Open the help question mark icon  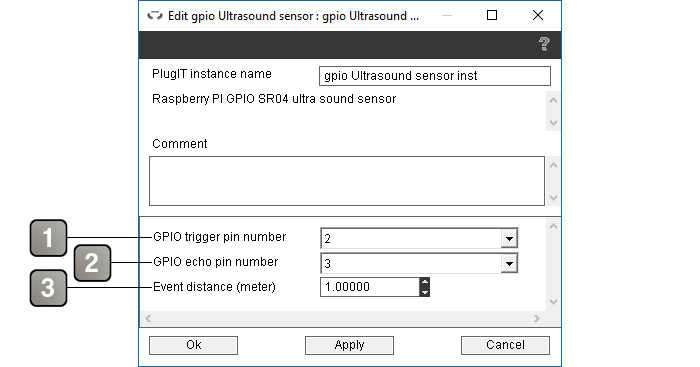tap(544, 44)
